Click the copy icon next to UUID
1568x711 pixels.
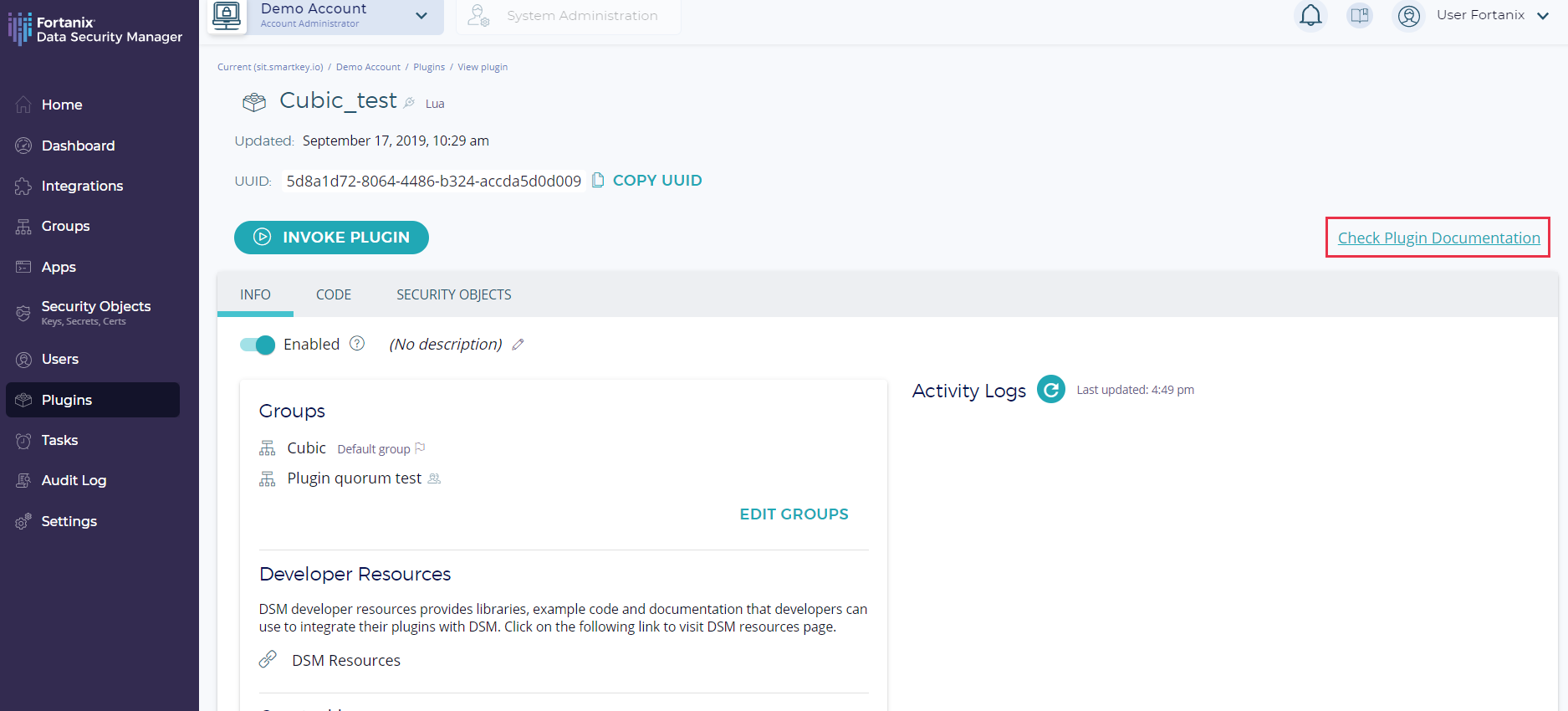pos(598,181)
